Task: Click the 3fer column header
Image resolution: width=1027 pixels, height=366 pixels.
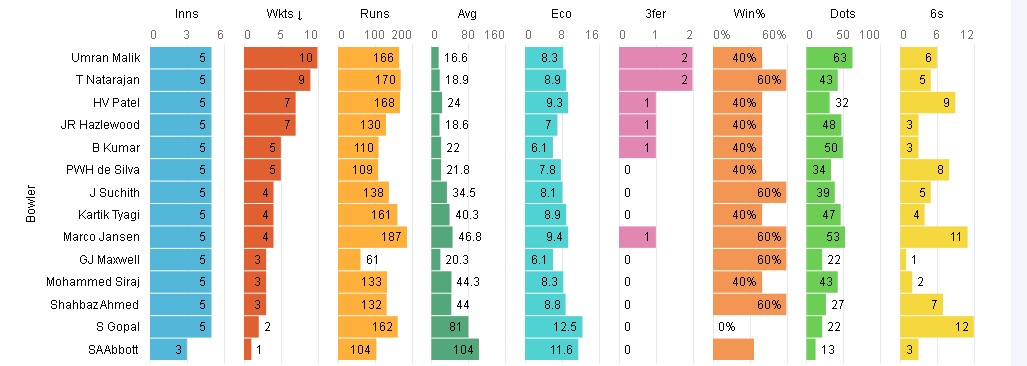Action: 656,14
